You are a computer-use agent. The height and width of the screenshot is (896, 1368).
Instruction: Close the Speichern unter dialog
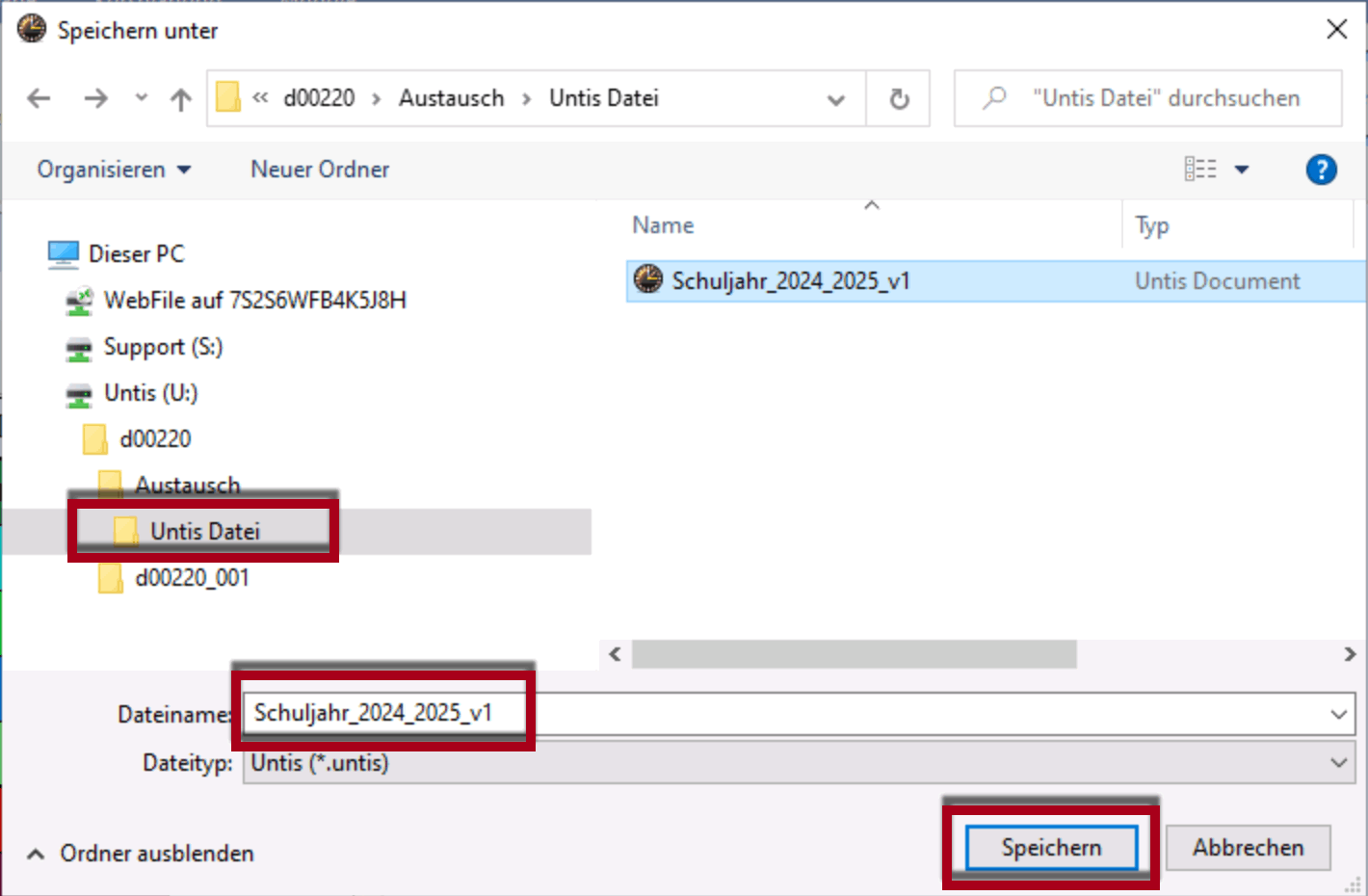(1336, 29)
